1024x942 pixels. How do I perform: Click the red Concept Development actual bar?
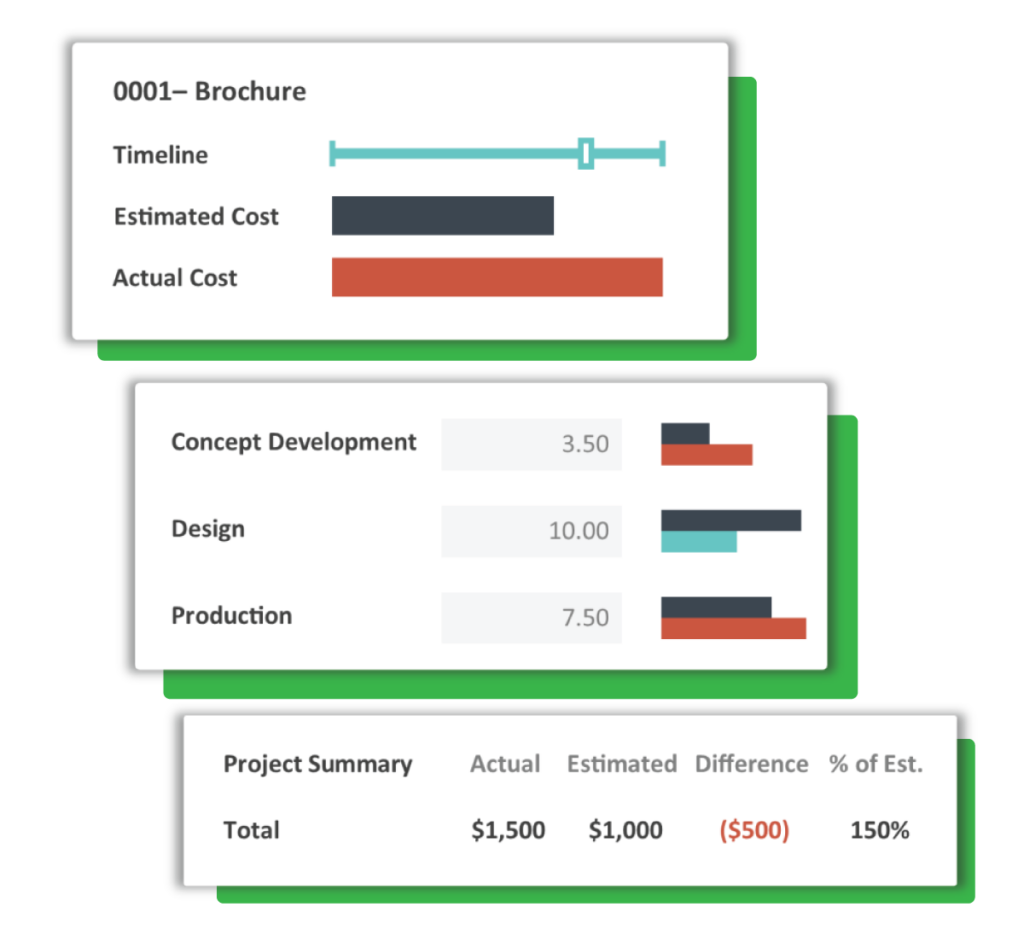pyautogui.click(x=706, y=455)
